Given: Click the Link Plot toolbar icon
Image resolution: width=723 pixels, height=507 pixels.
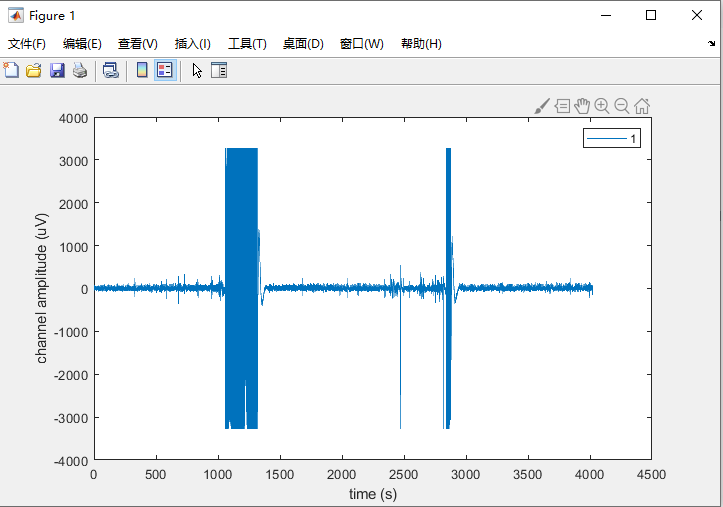Looking at the screenshot, I should (x=111, y=71).
